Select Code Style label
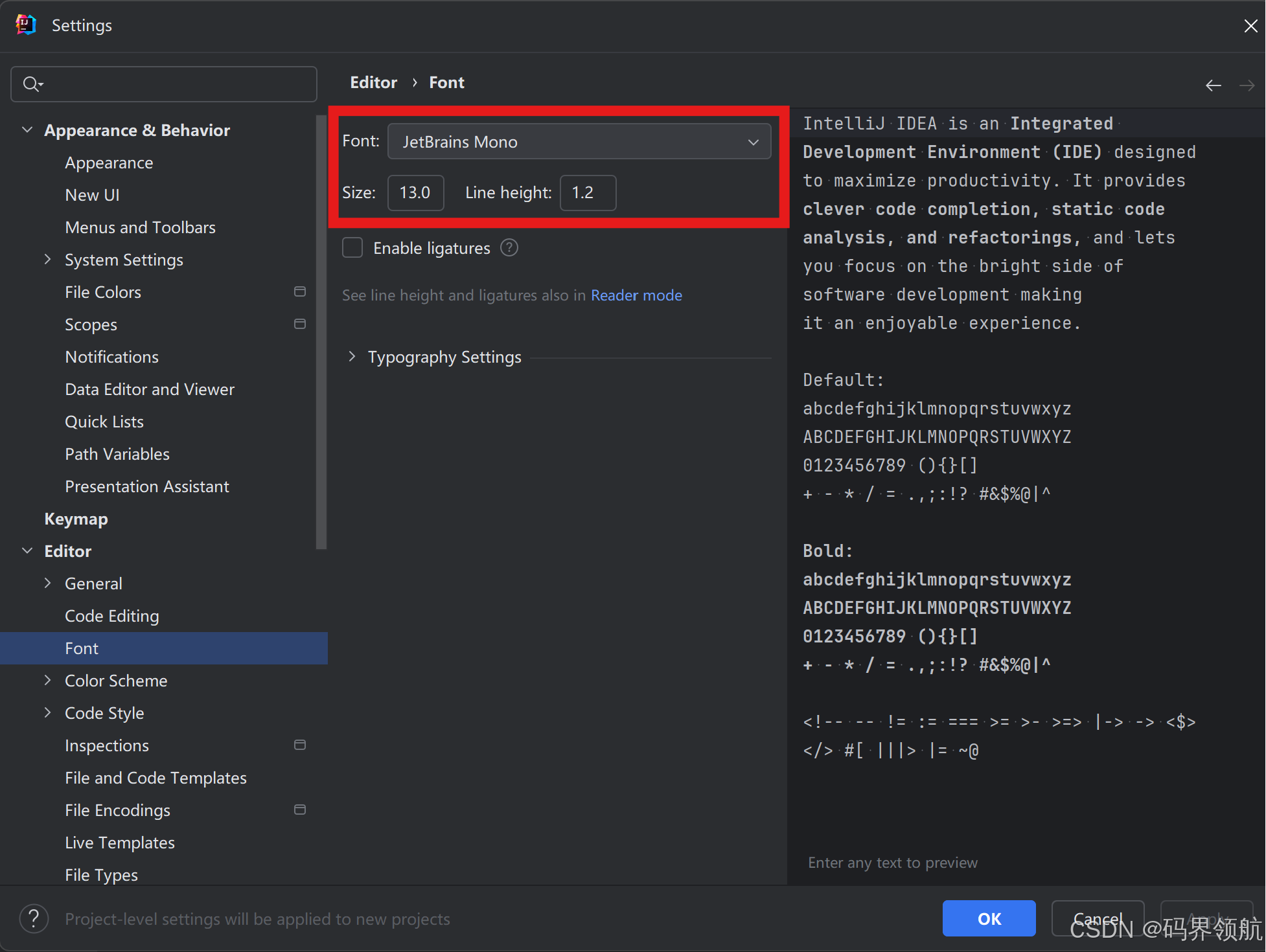The image size is (1266, 952). click(x=104, y=713)
